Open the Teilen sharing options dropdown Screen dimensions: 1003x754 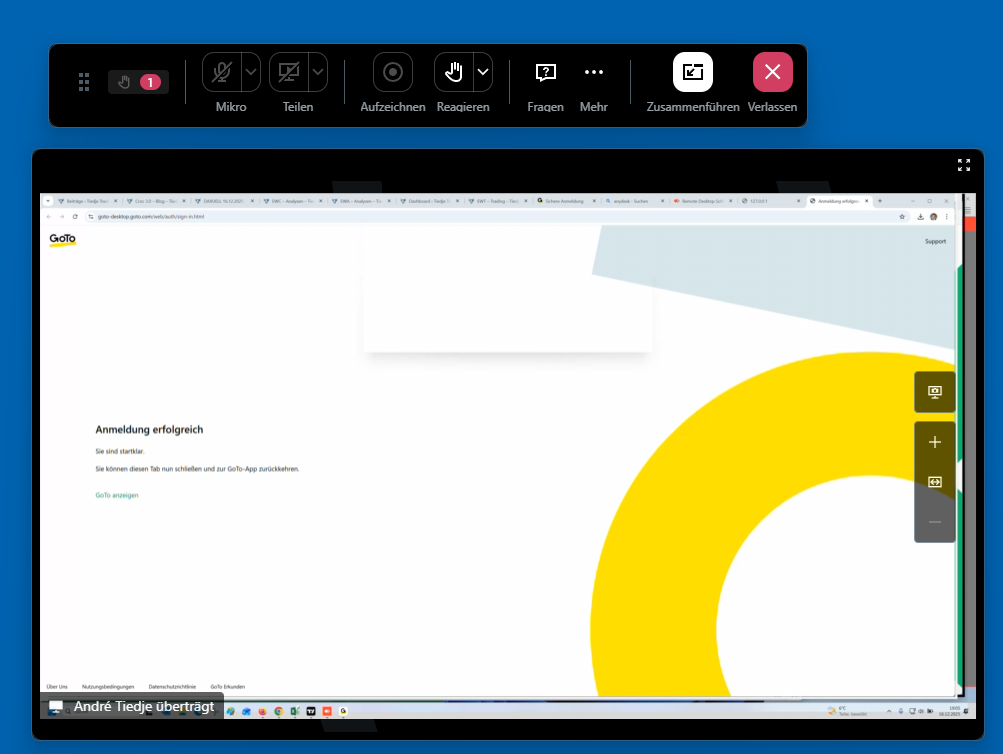(317, 72)
